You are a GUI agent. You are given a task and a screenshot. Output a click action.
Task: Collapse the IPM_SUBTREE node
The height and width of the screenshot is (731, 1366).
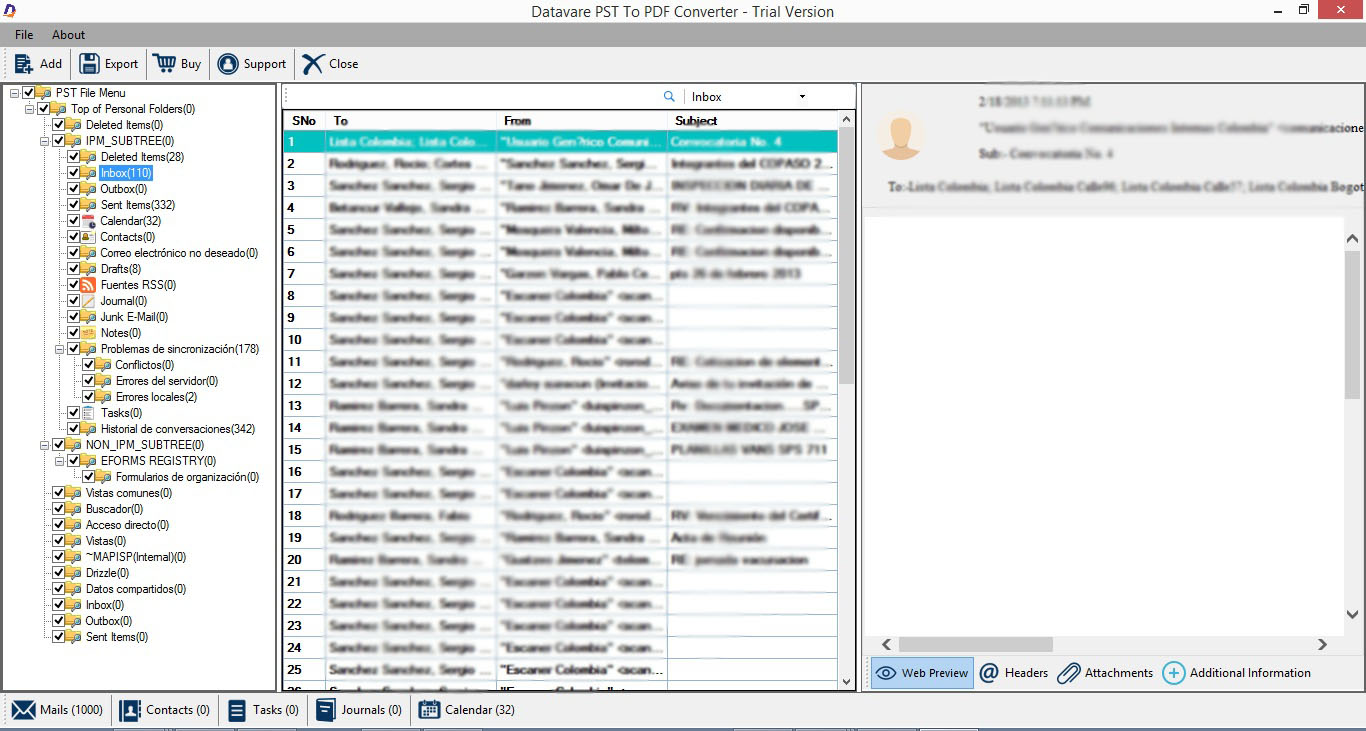44,141
